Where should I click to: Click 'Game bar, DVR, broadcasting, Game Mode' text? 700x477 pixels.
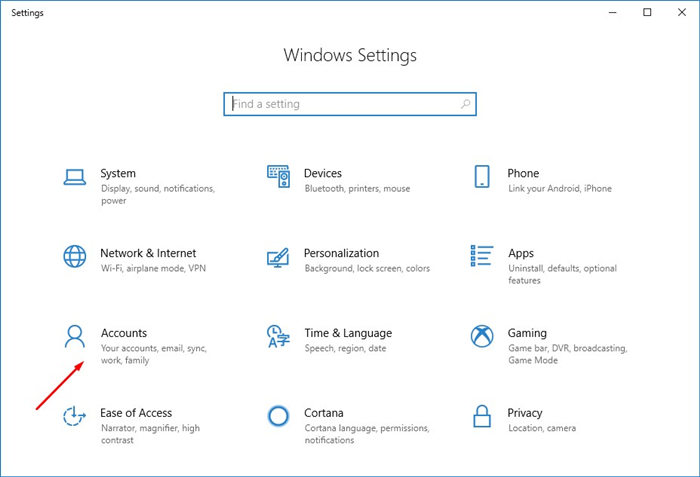[568, 354]
